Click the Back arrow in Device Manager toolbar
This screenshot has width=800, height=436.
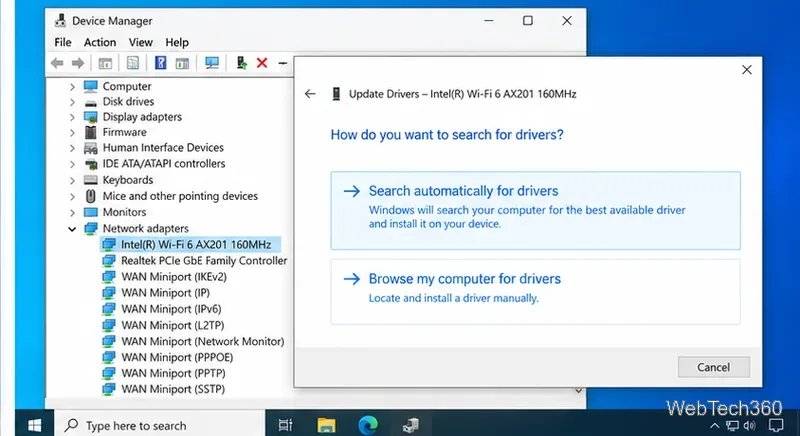(57, 63)
